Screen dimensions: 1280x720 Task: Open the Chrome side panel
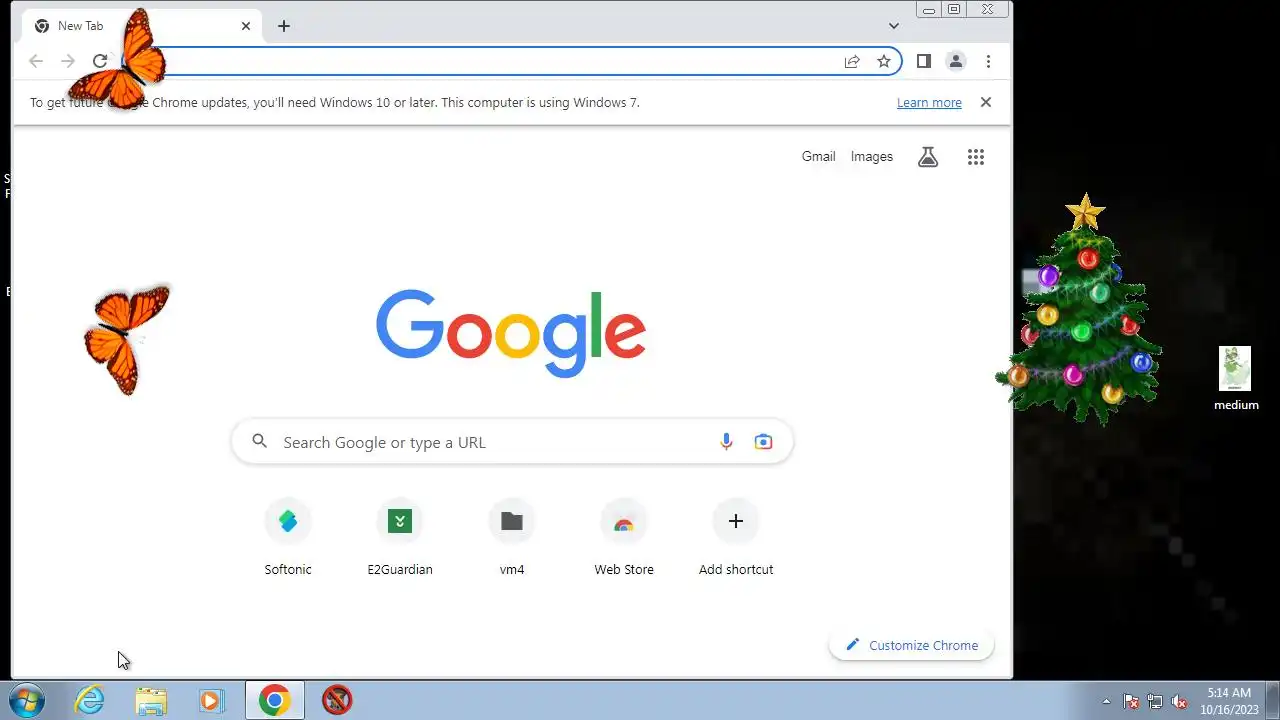pos(924,61)
